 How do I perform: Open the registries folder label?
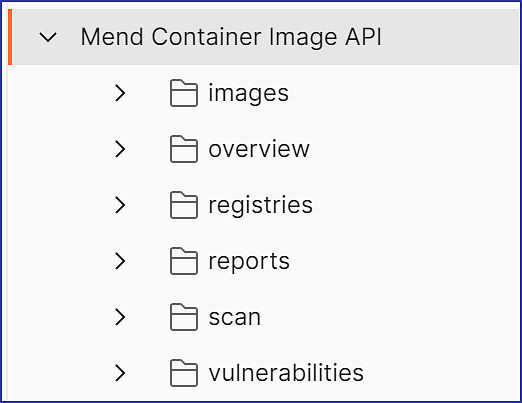click(261, 205)
